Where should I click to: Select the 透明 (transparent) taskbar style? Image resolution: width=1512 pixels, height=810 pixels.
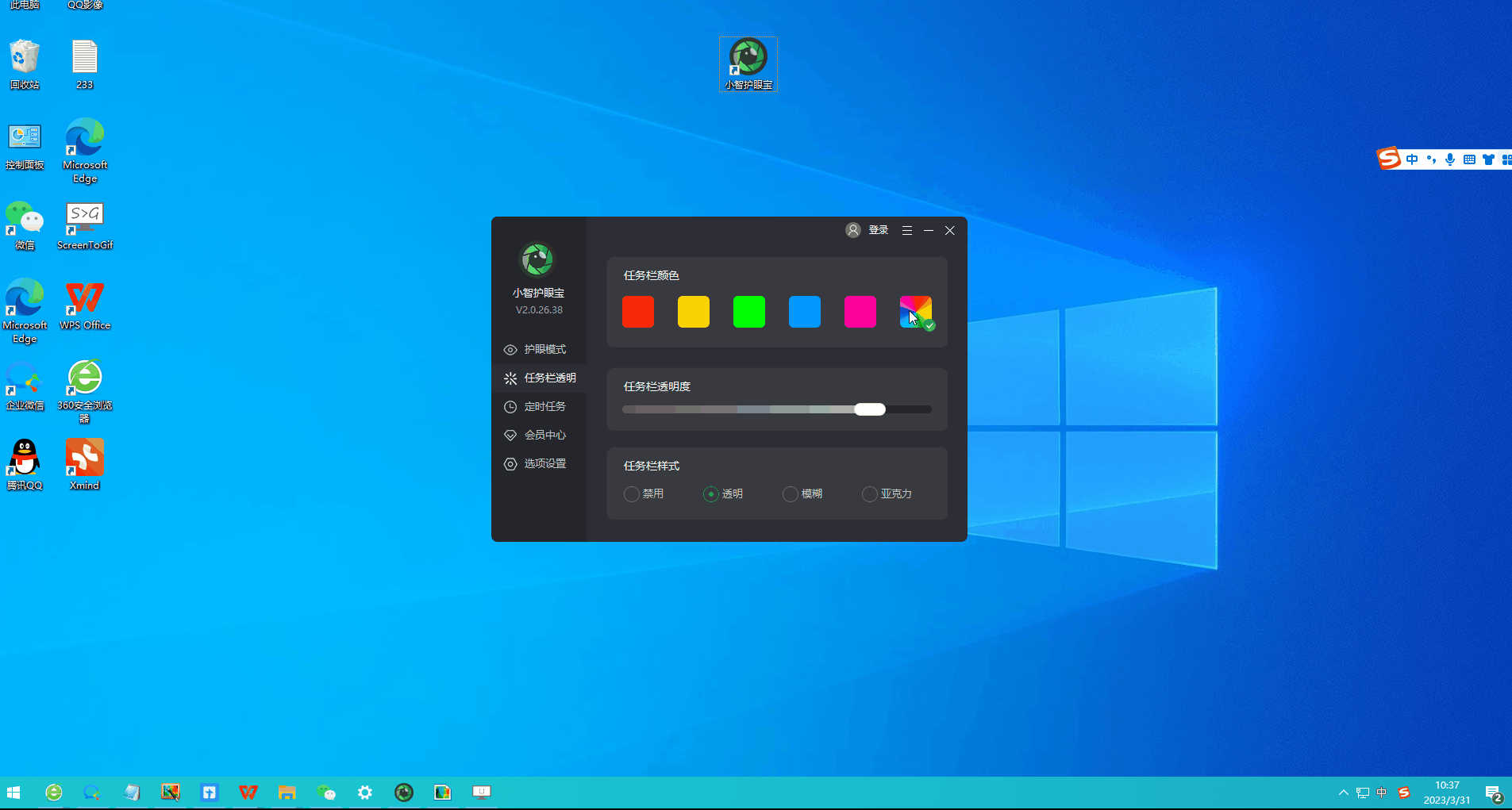(711, 493)
